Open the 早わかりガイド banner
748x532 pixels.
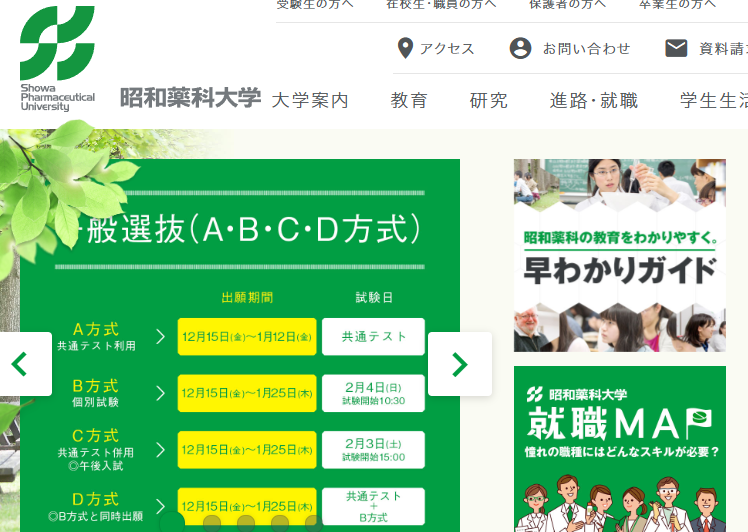pos(620,255)
